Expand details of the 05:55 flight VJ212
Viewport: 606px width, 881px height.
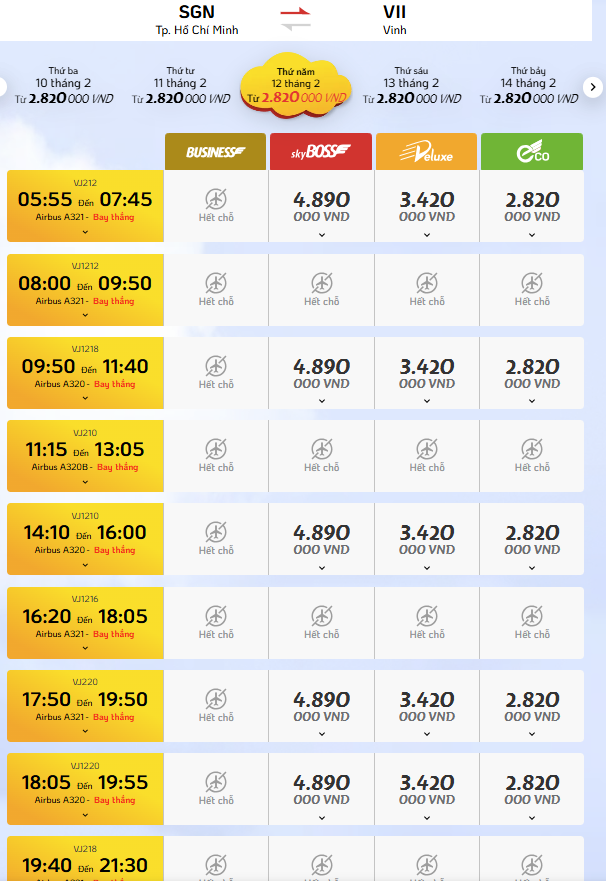[x=85, y=232]
